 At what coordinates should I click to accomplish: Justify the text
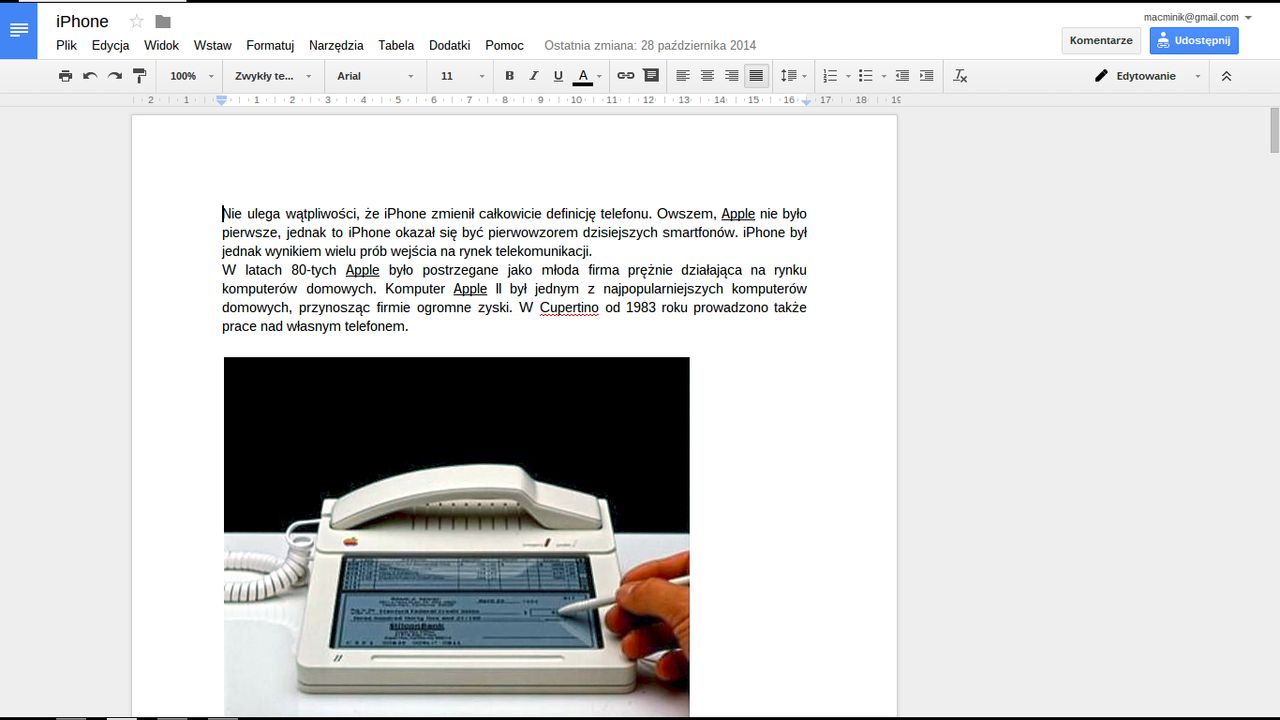click(x=757, y=76)
